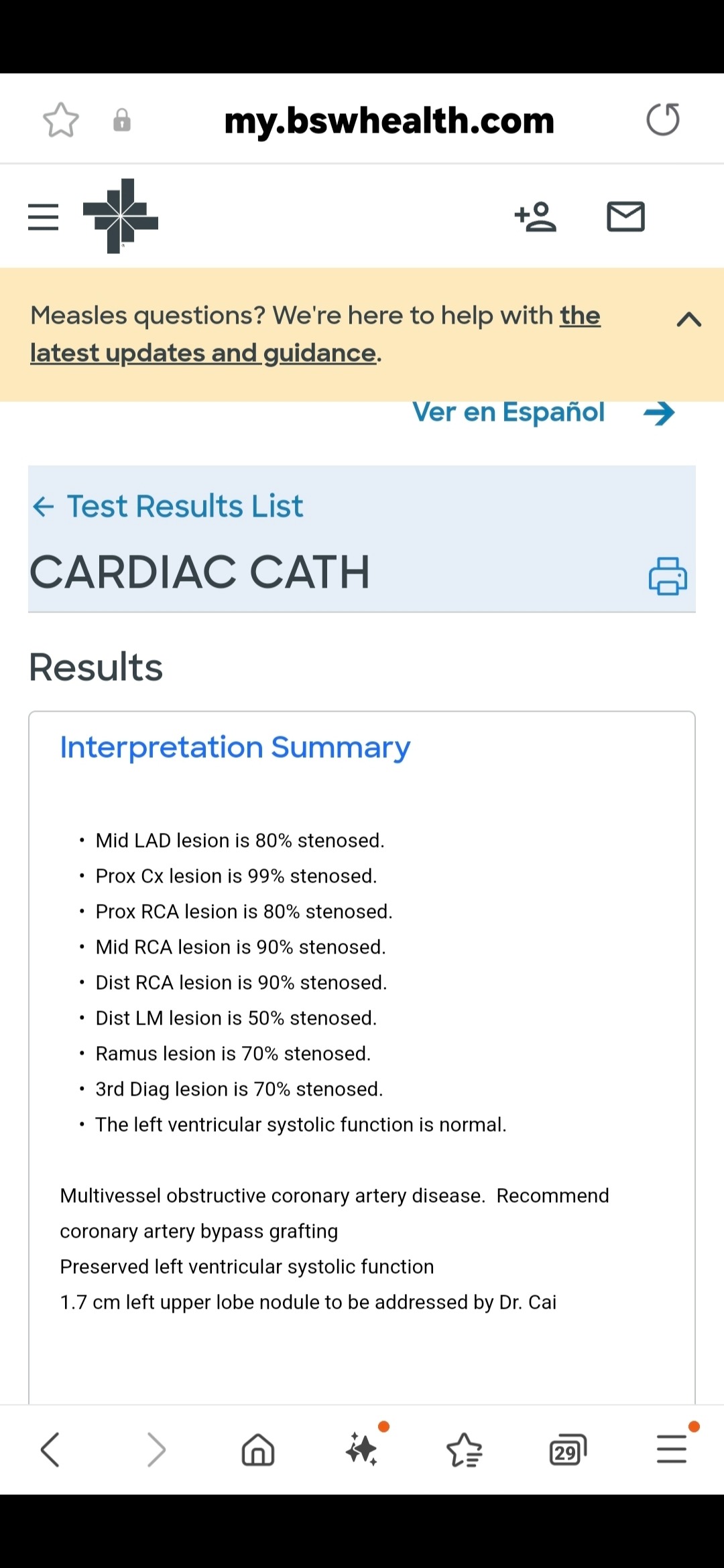Tap the blue arrow beside Ver en Español
Image resolution: width=724 pixels, height=1568 pixels.
659,413
